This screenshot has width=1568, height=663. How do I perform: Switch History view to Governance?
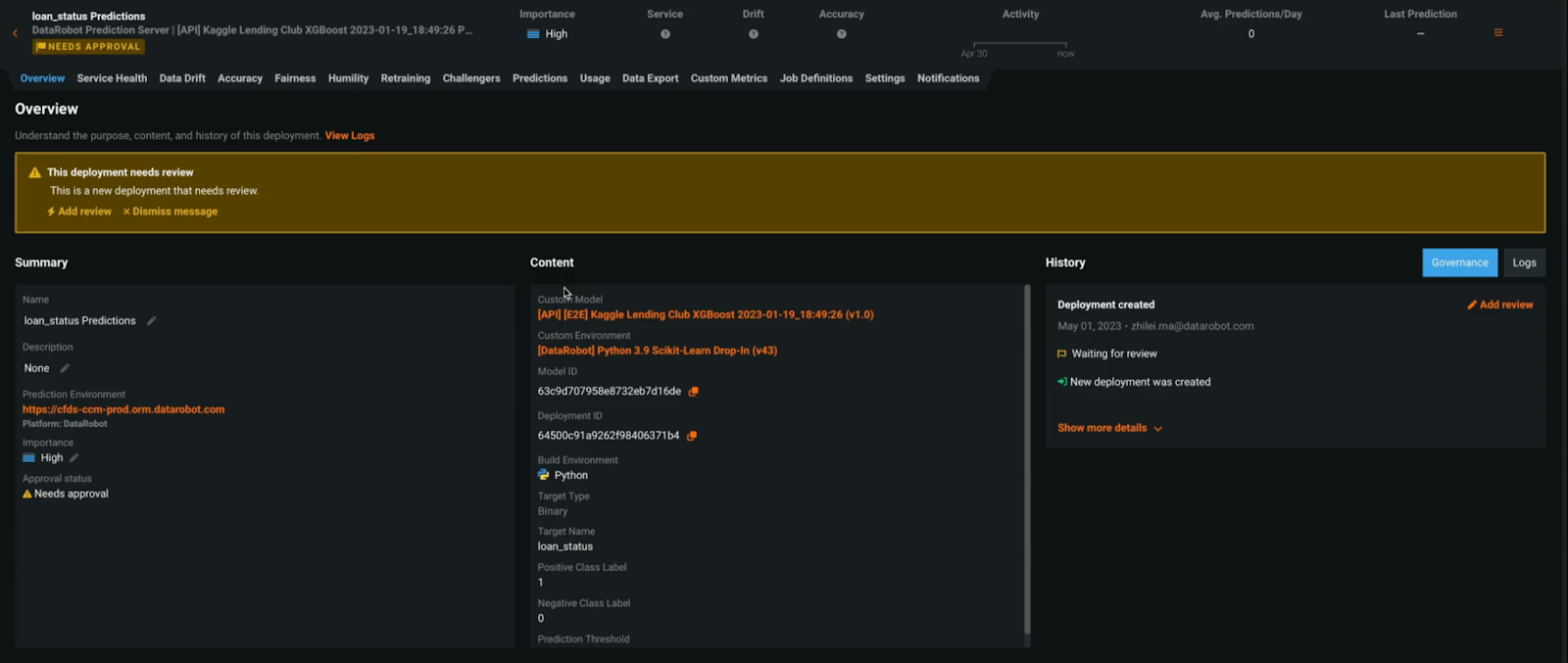1459,262
